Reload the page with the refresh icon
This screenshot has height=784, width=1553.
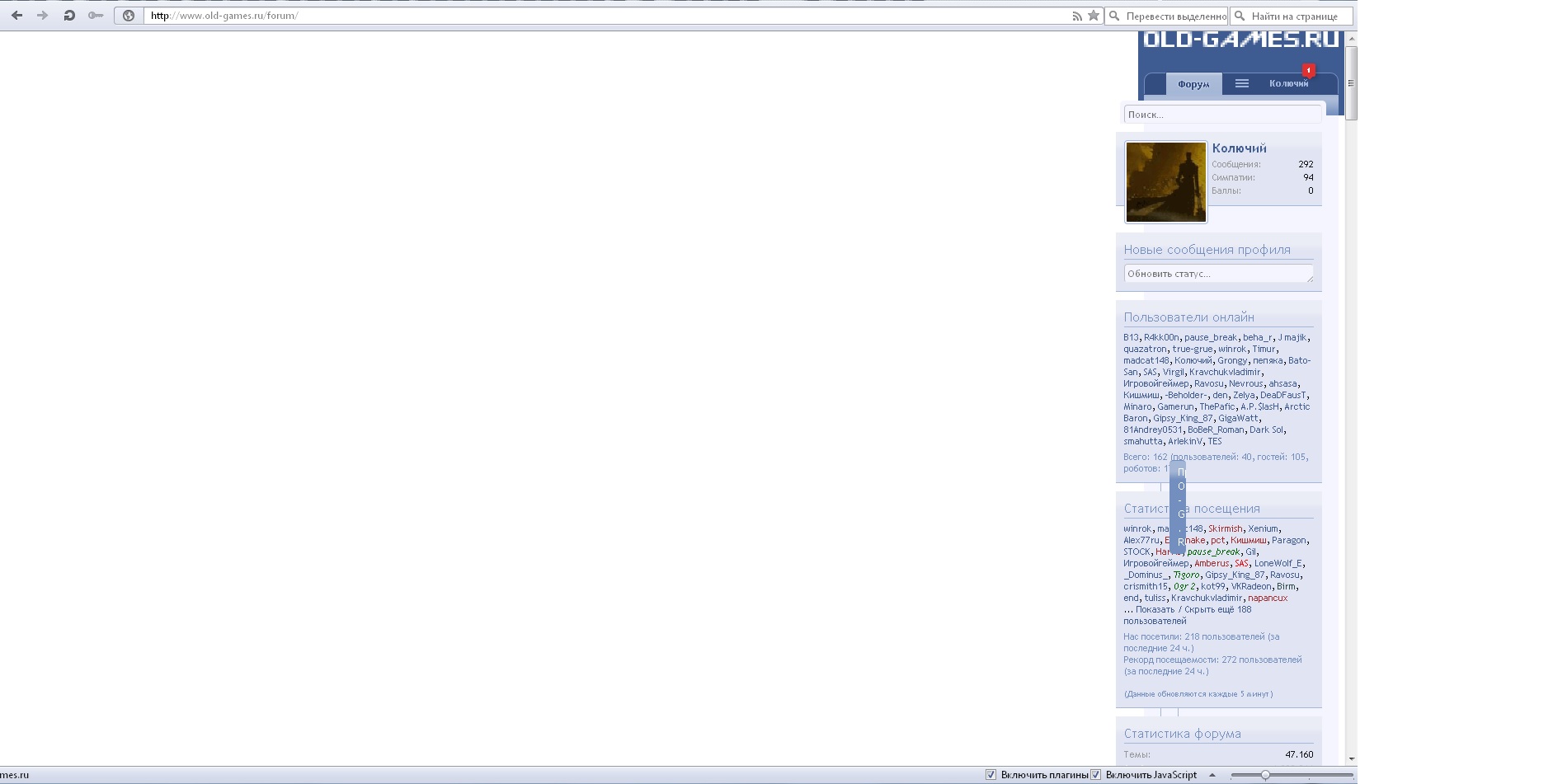[69, 16]
